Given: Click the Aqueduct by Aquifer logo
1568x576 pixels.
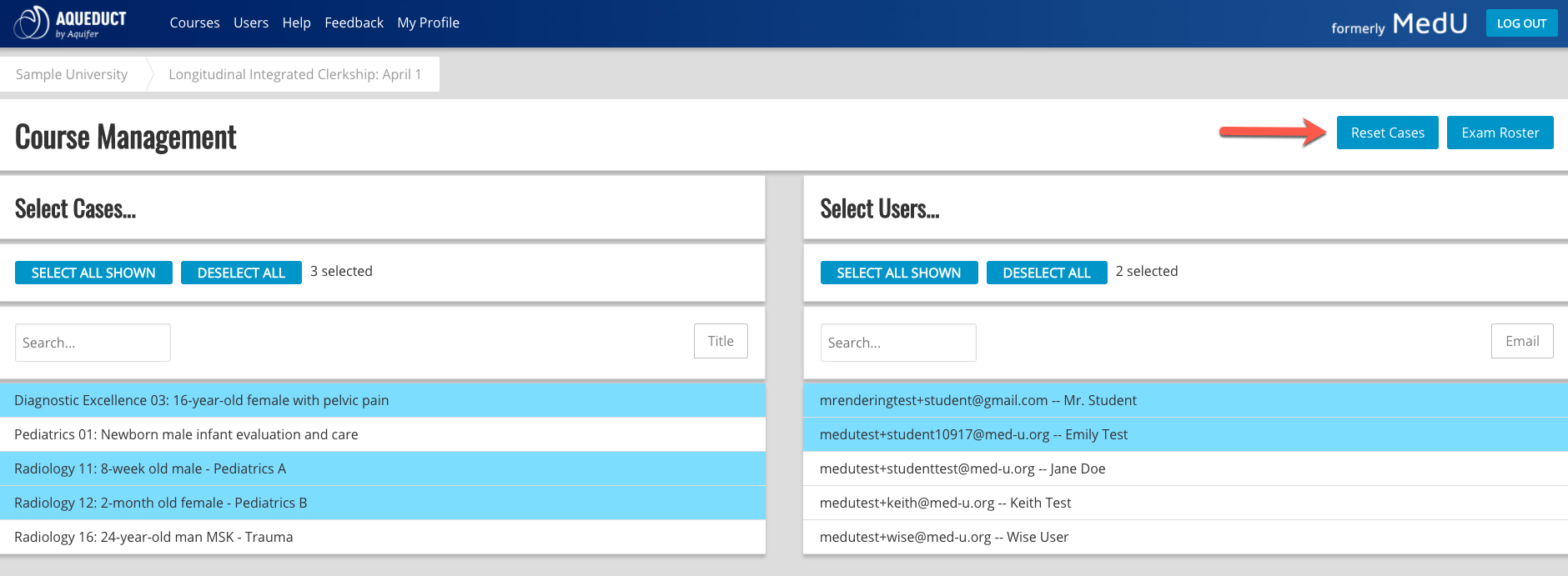Looking at the screenshot, I should click(x=70, y=23).
